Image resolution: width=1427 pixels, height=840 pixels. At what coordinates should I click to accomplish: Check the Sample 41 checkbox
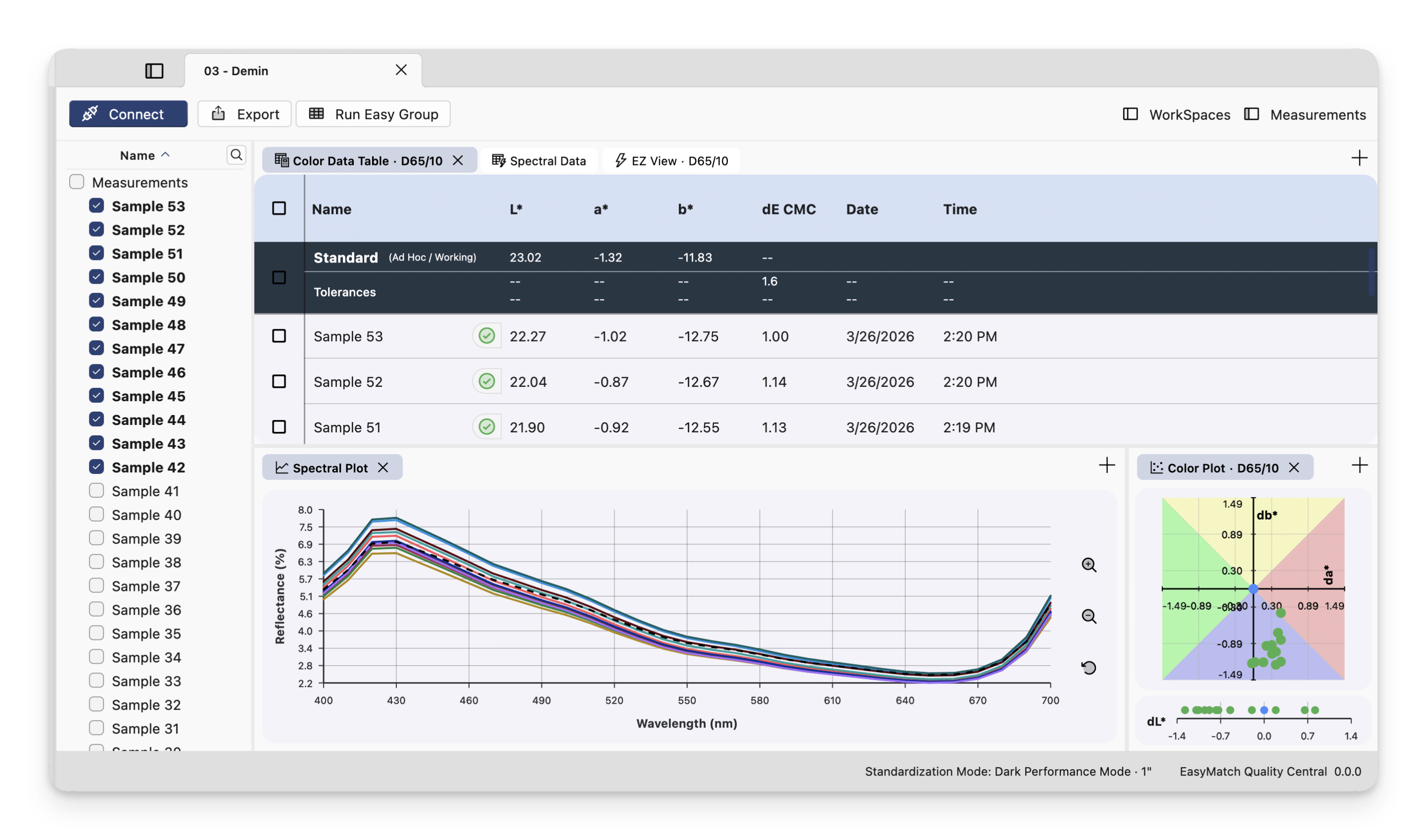click(x=96, y=491)
